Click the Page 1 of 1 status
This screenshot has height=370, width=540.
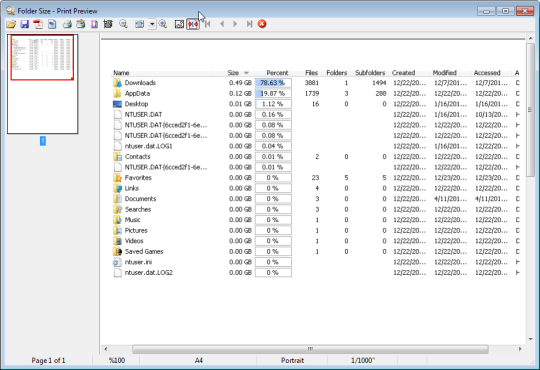[x=48, y=360]
